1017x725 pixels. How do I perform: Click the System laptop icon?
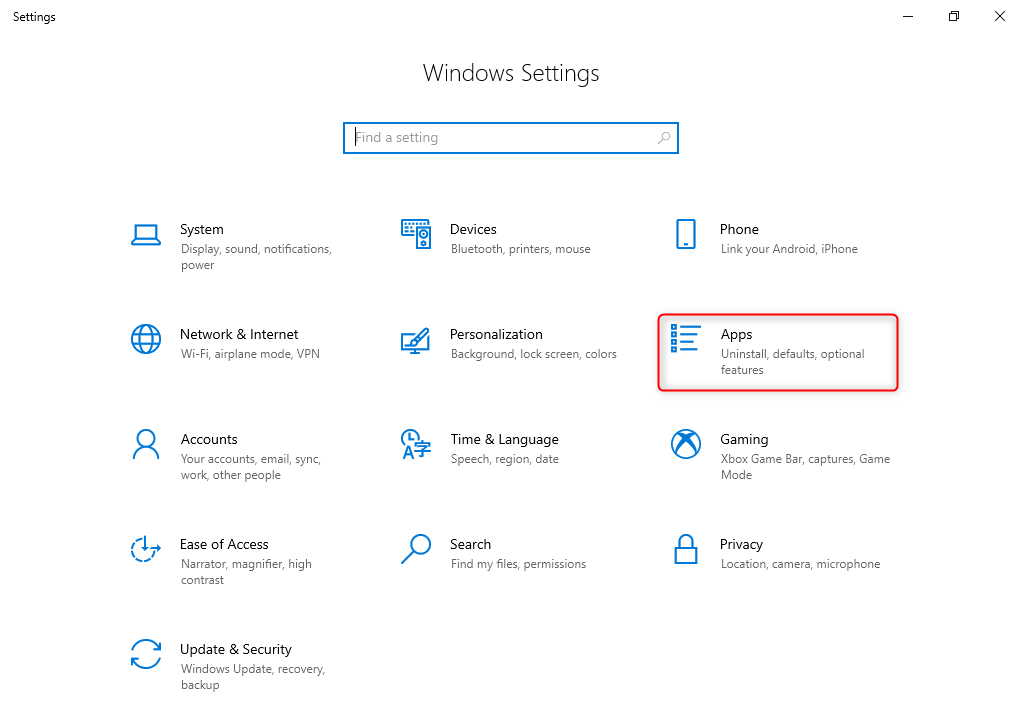click(146, 235)
